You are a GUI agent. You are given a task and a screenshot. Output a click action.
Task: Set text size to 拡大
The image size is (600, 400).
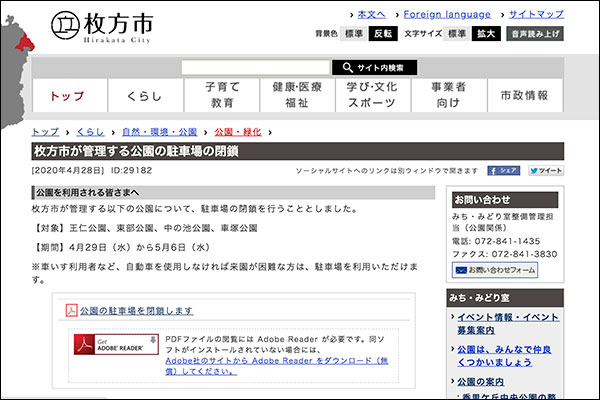(x=487, y=33)
